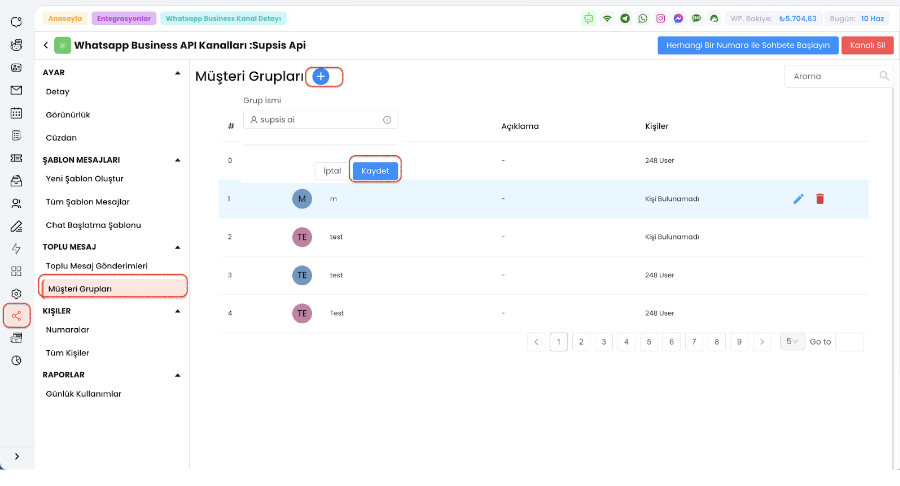Screen dimensions: 900x486
Task: Go to pagination page 5
Action: pos(649,342)
